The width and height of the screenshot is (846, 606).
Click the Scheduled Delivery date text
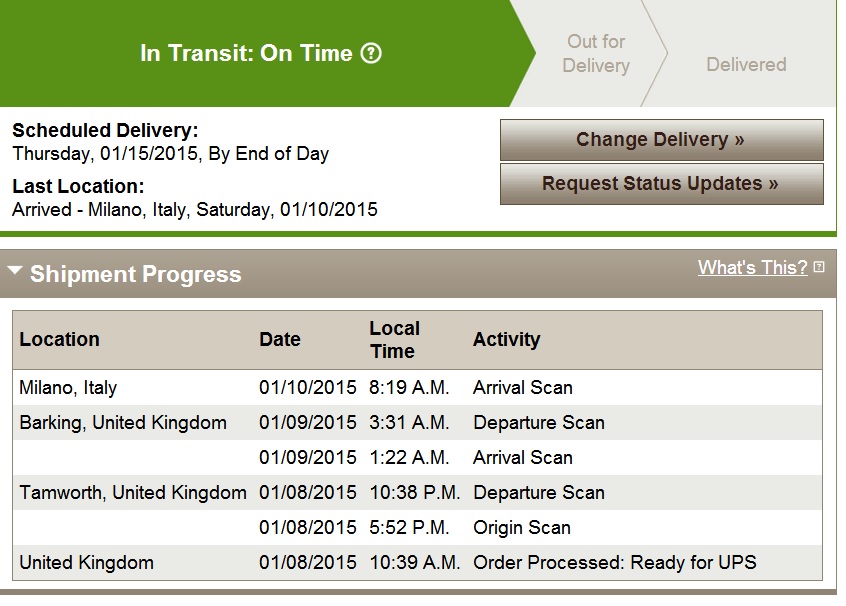[170, 154]
